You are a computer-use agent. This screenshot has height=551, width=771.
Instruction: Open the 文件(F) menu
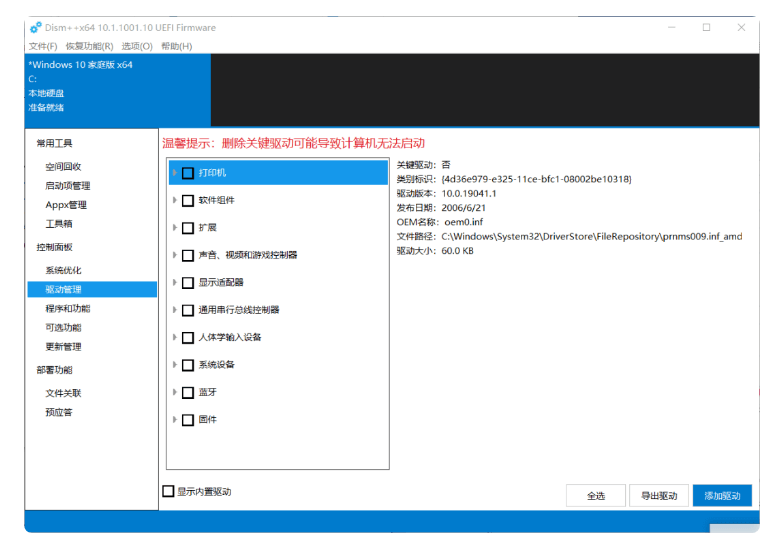43,46
